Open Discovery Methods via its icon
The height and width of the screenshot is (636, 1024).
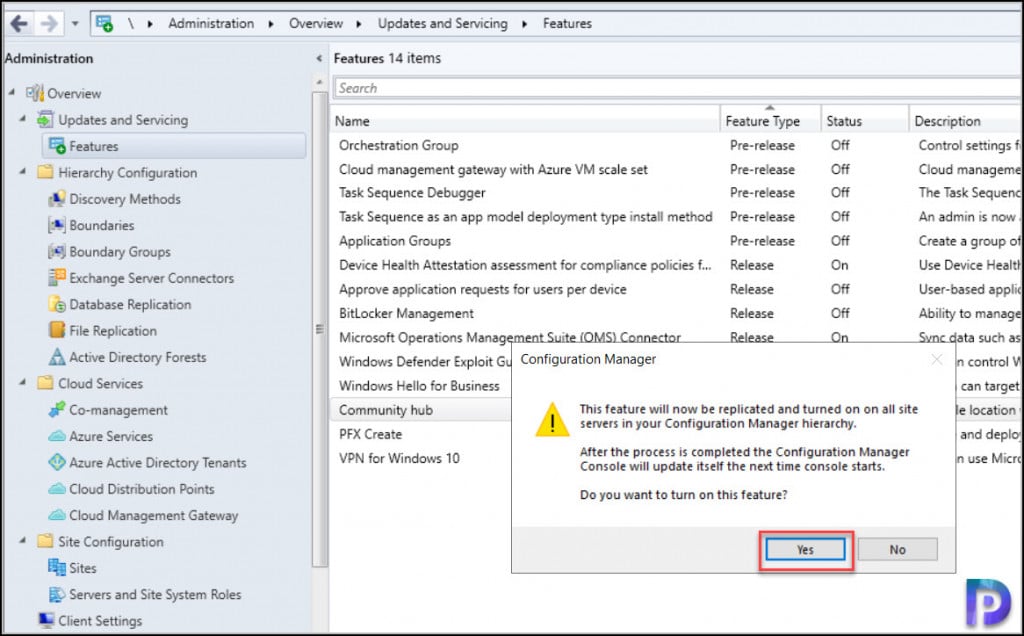[57, 199]
